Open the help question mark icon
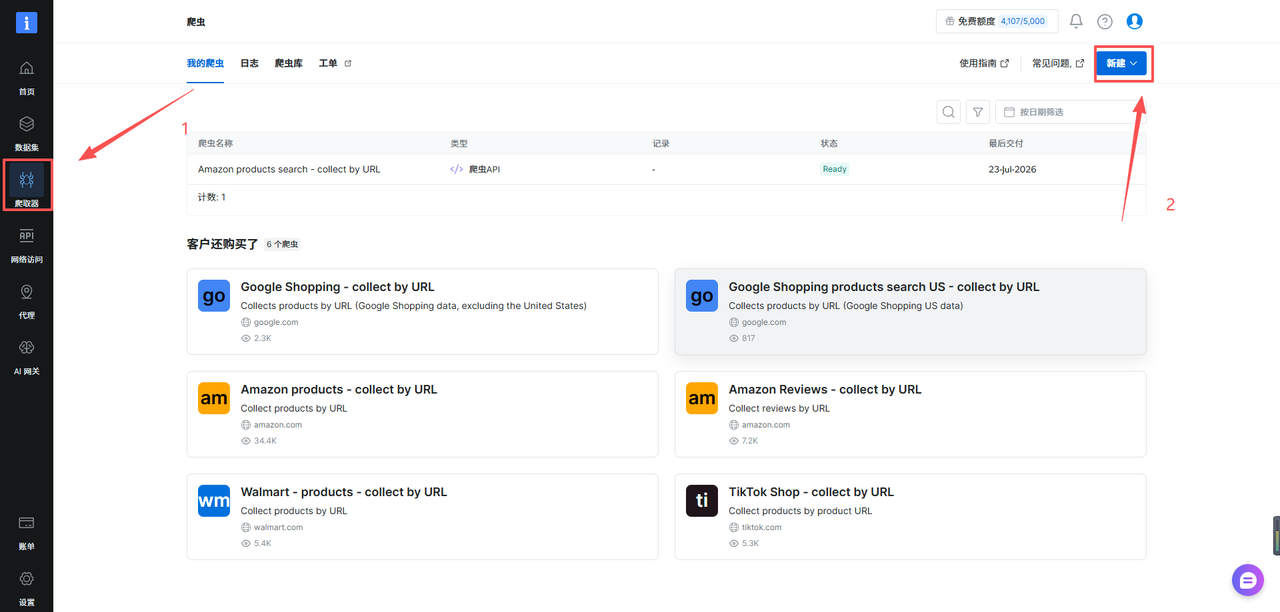This screenshot has height=612, width=1280. tap(1105, 21)
